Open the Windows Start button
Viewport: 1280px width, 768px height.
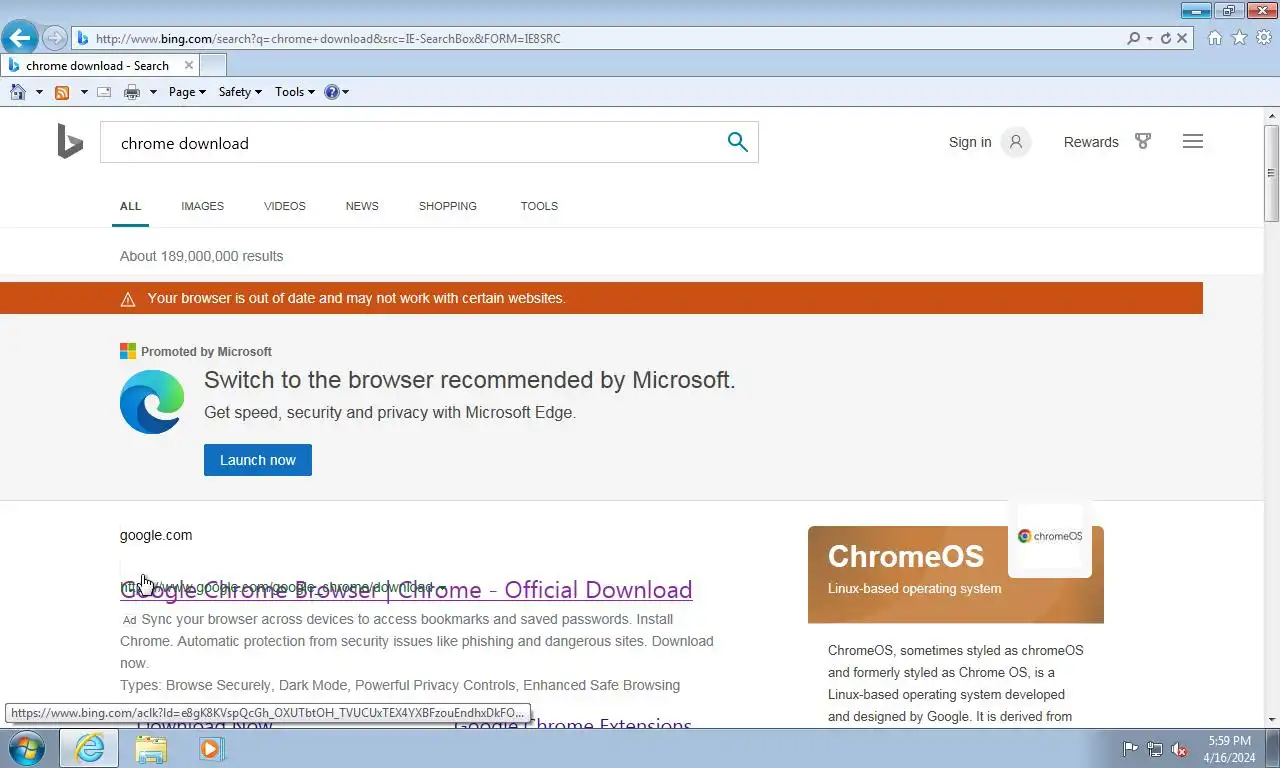tap(27, 748)
